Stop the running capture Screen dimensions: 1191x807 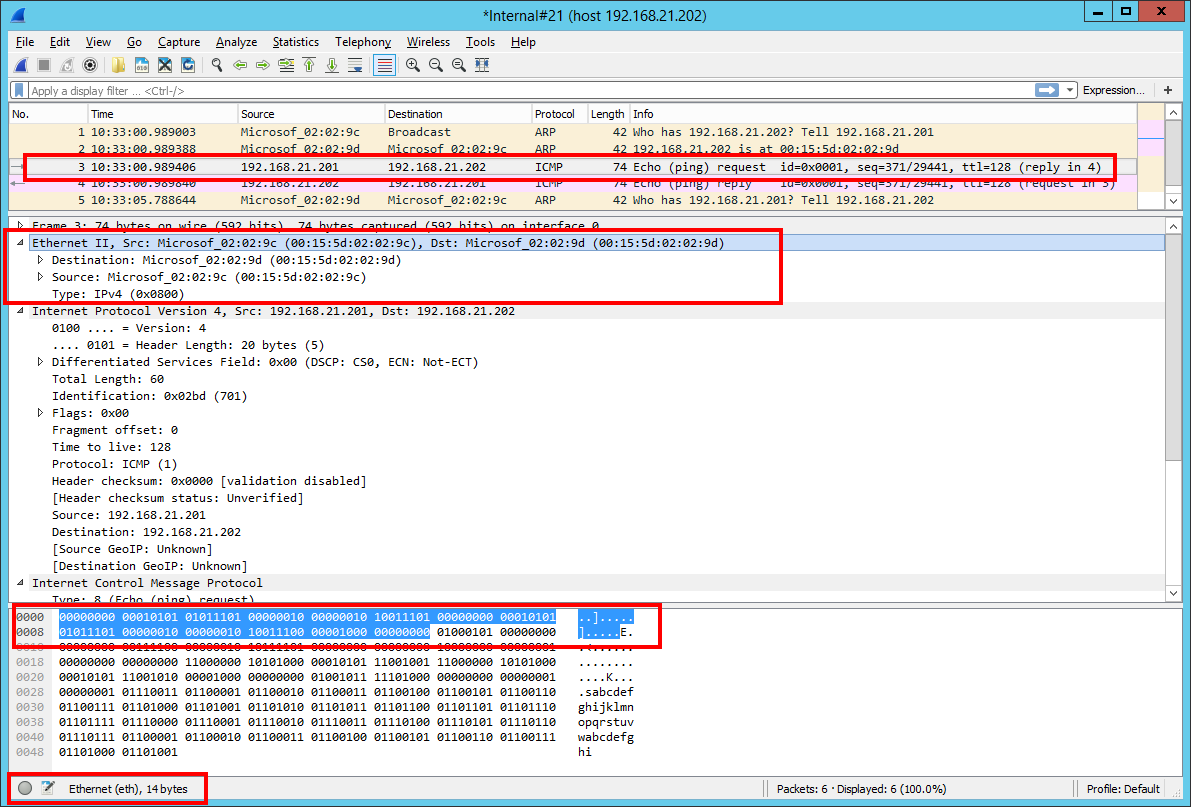[x=44, y=65]
